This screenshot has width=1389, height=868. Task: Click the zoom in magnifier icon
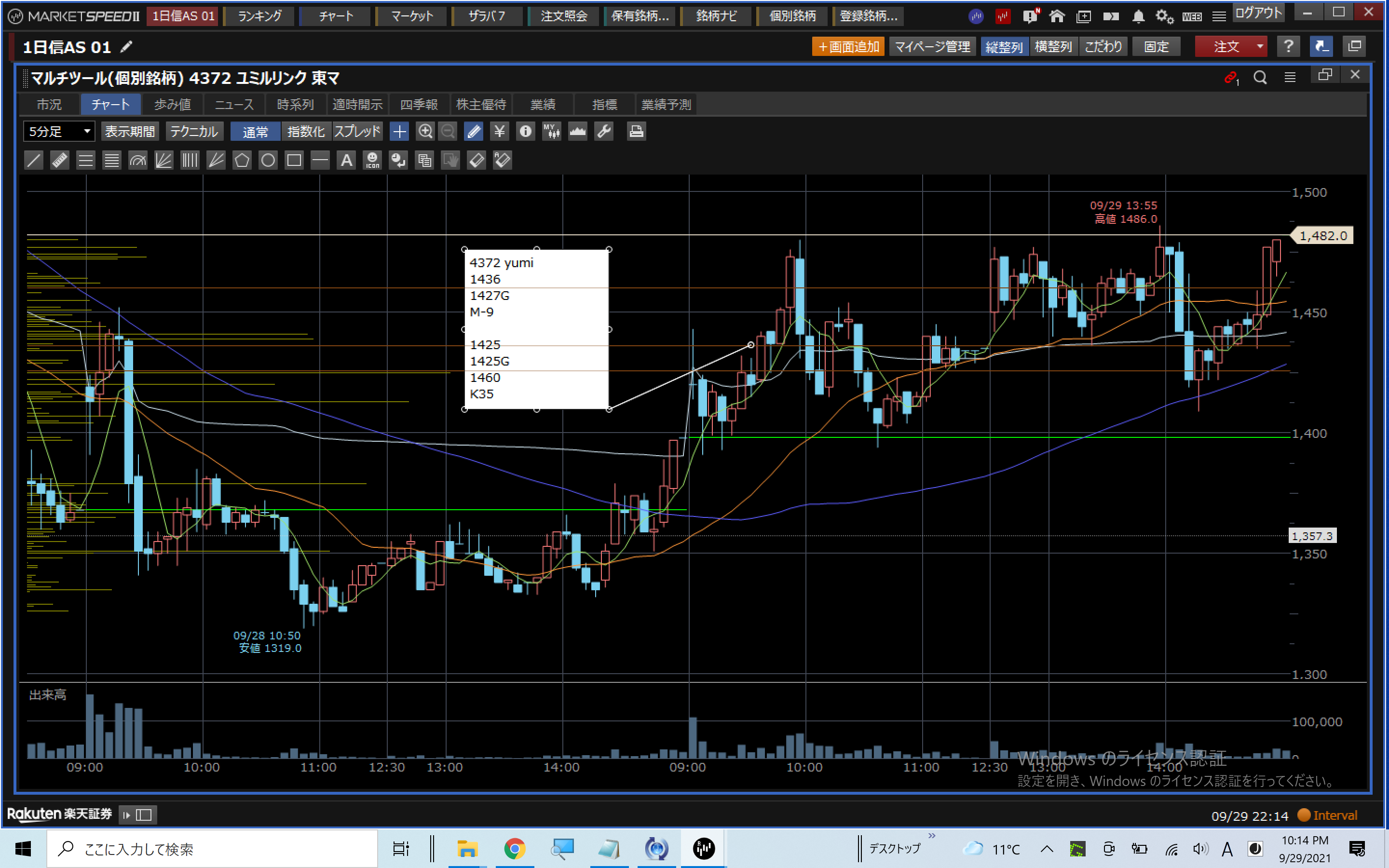coord(425,132)
